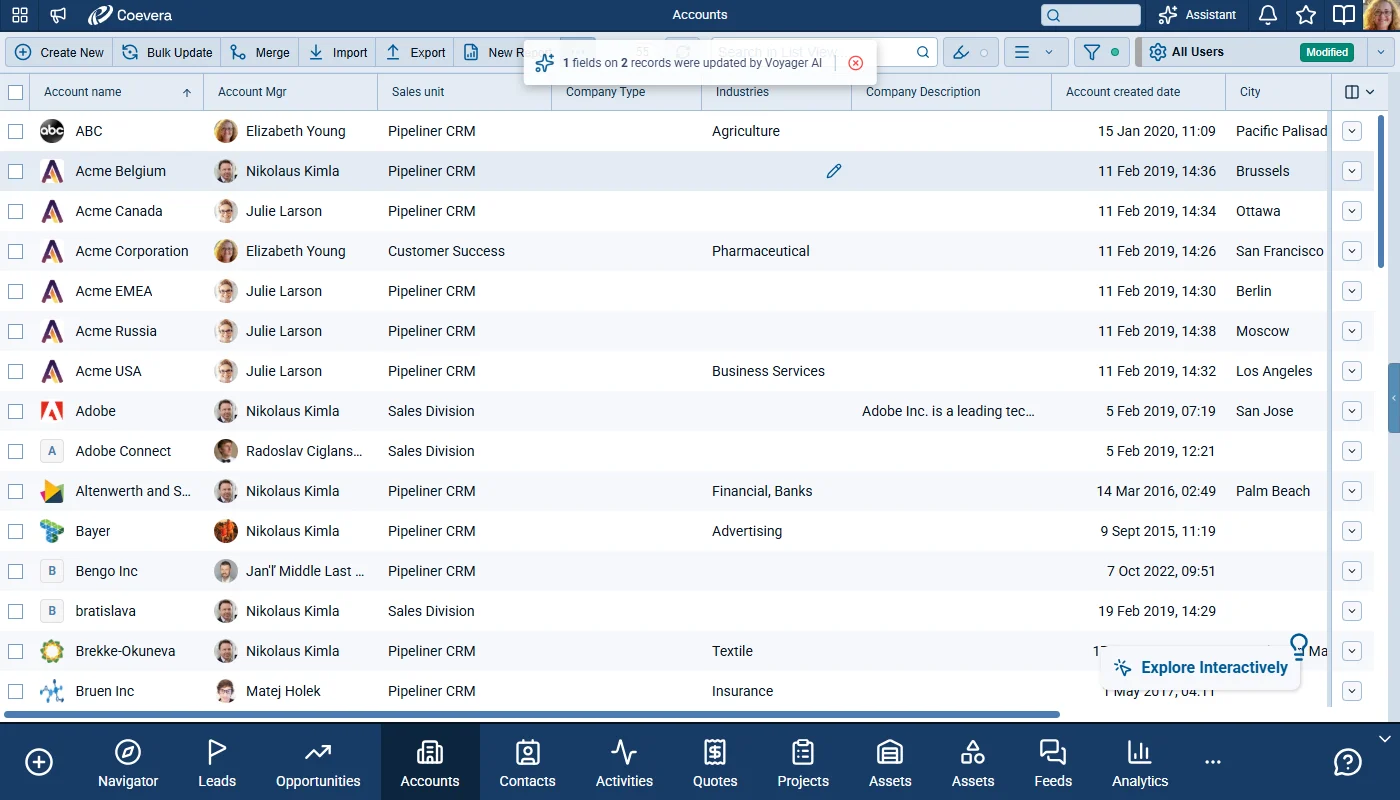The image size is (1400, 800).
Task: Click the ABC account logo
Action: point(52,131)
